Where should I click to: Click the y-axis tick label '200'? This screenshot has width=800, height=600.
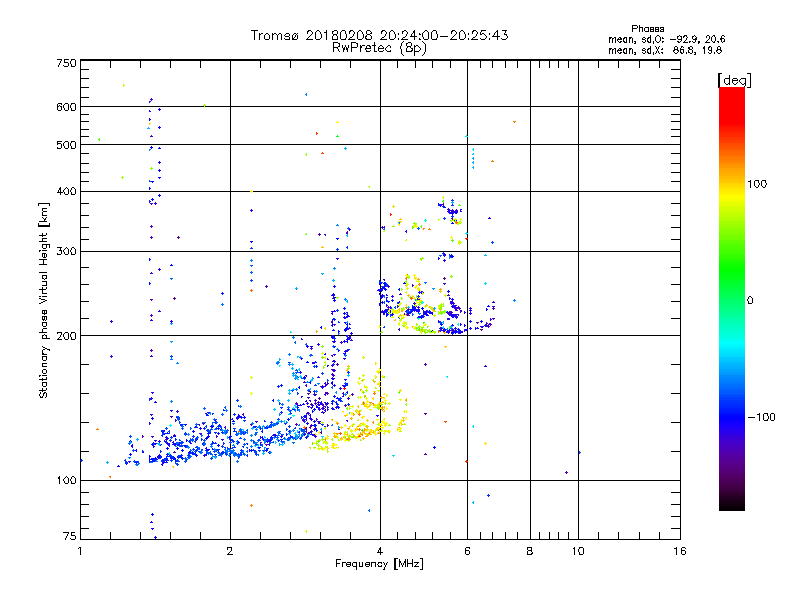pos(66,336)
